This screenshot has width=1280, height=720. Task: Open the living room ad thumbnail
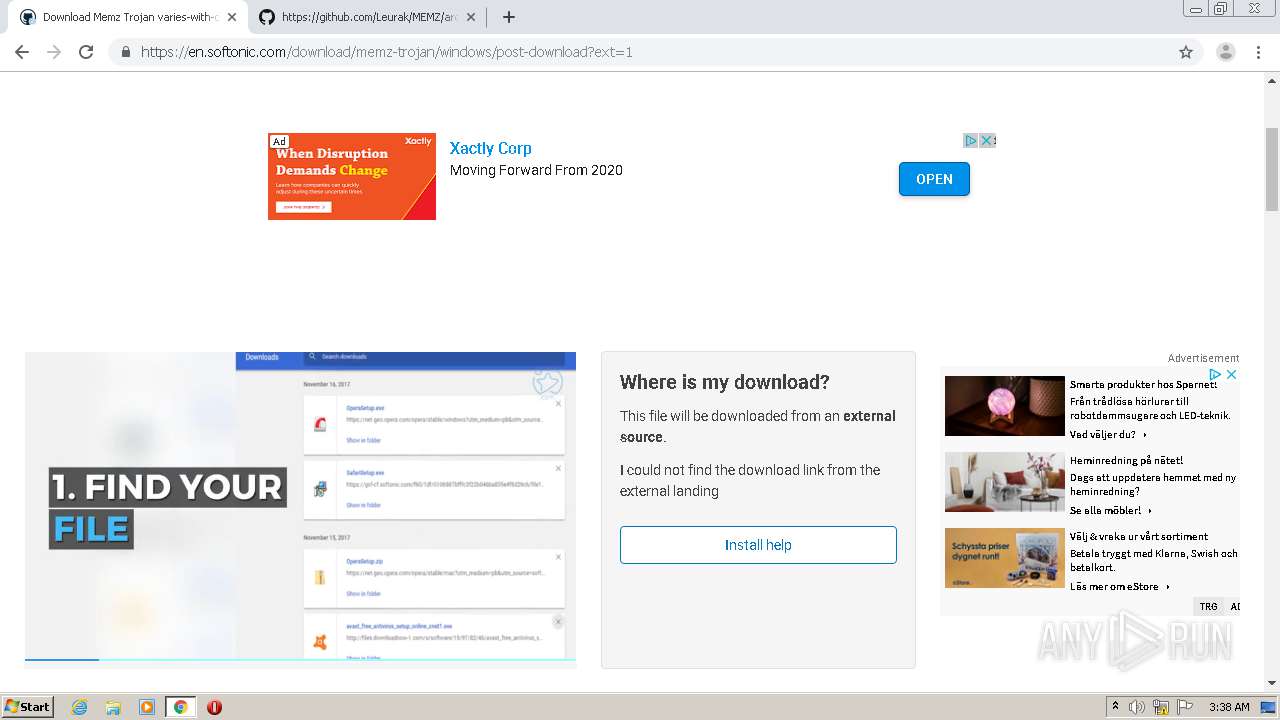click(x=1004, y=482)
